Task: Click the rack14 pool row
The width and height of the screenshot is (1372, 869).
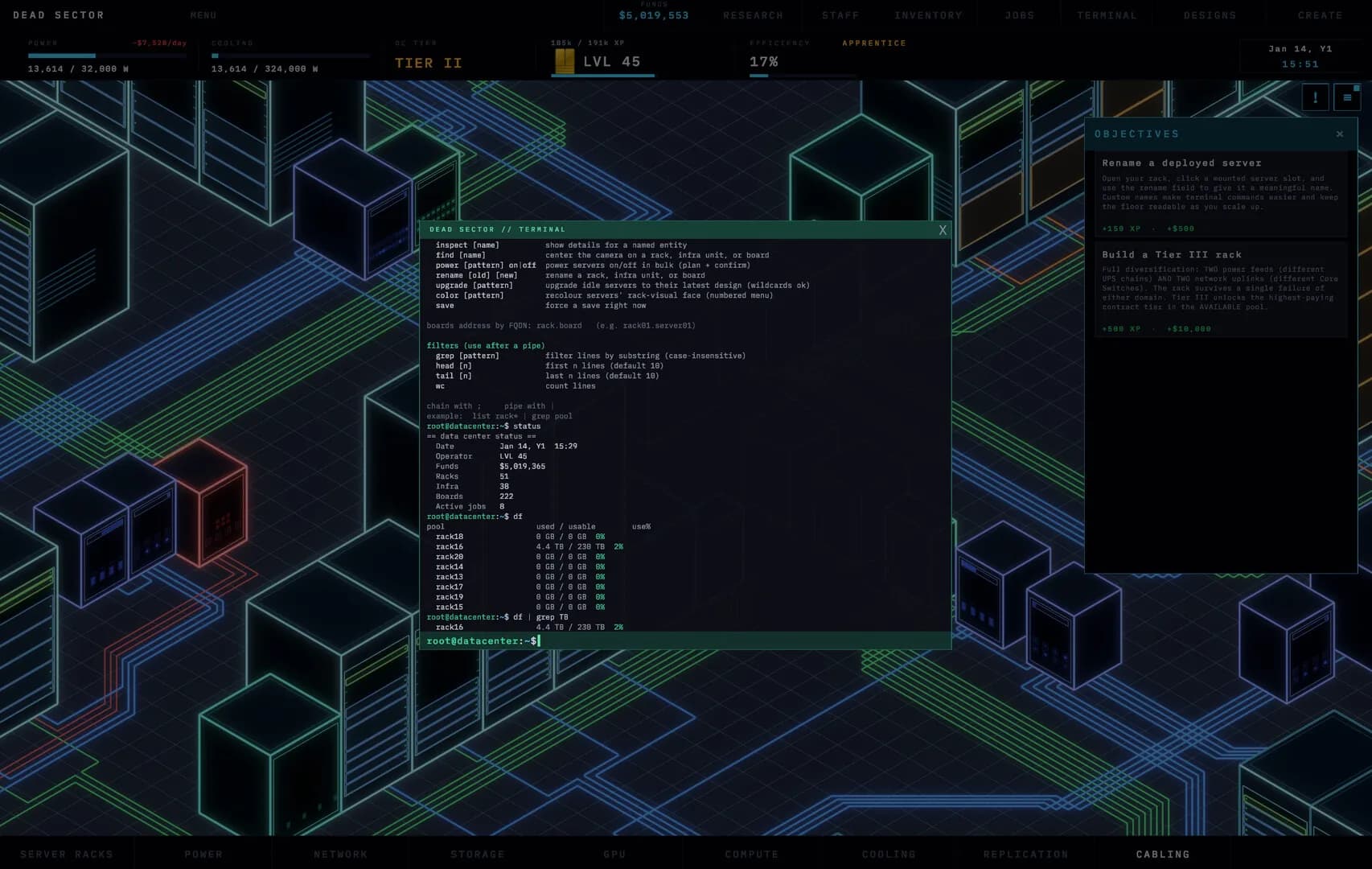Action: [520, 567]
